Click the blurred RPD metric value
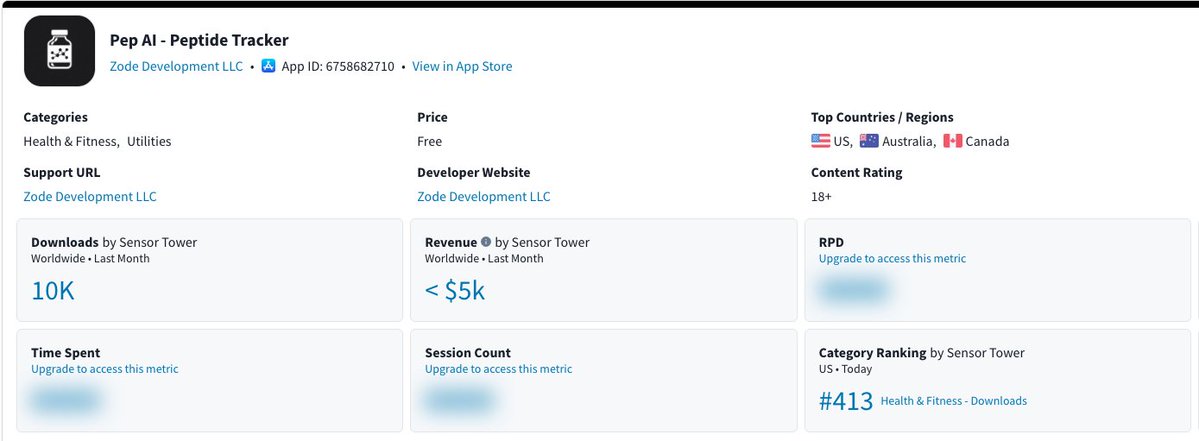1199x441 pixels. click(x=853, y=290)
